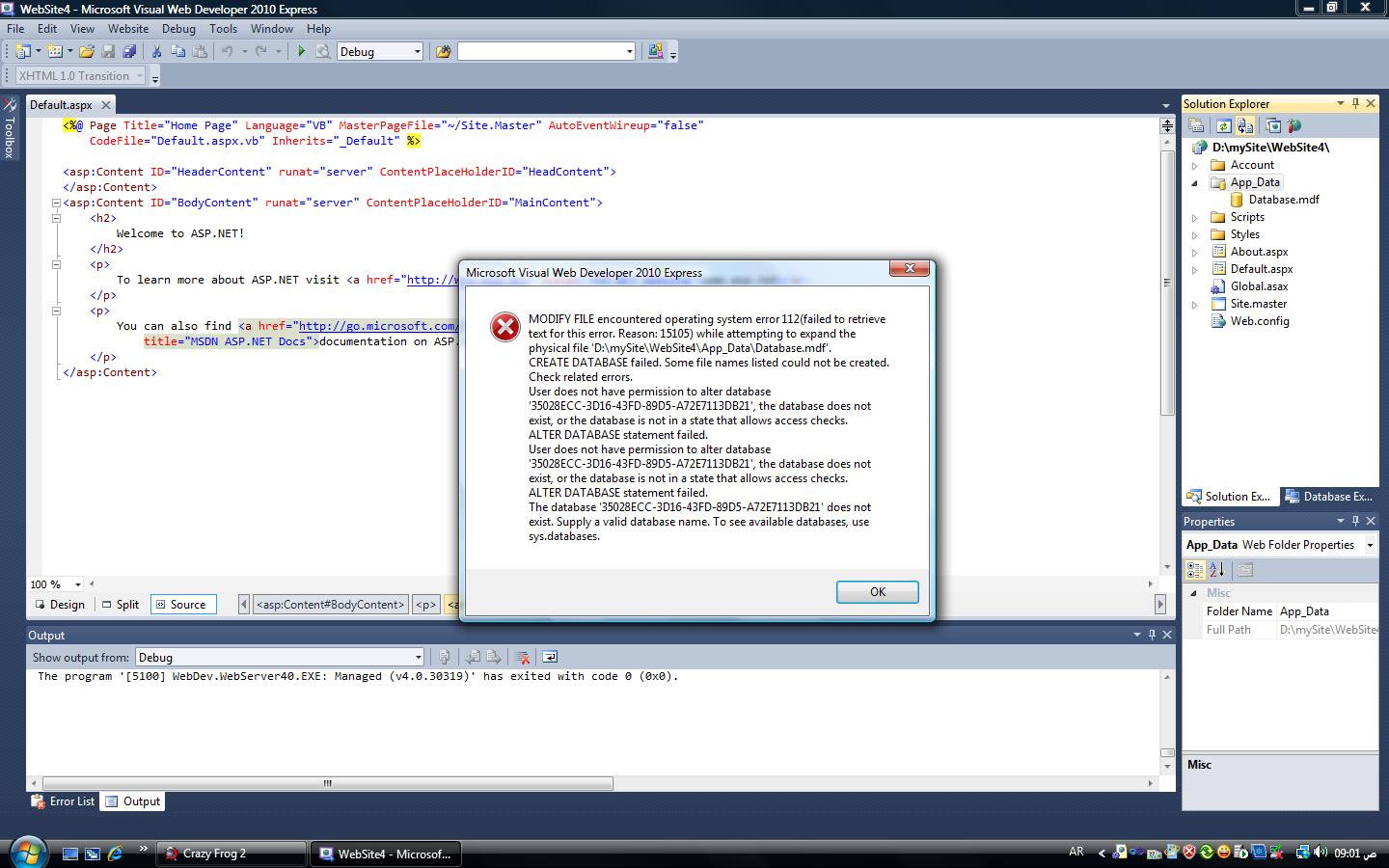Click the Save All icon in toolbar
The image size is (1389, 868).
pyautogui.click(x=129, y=51)
